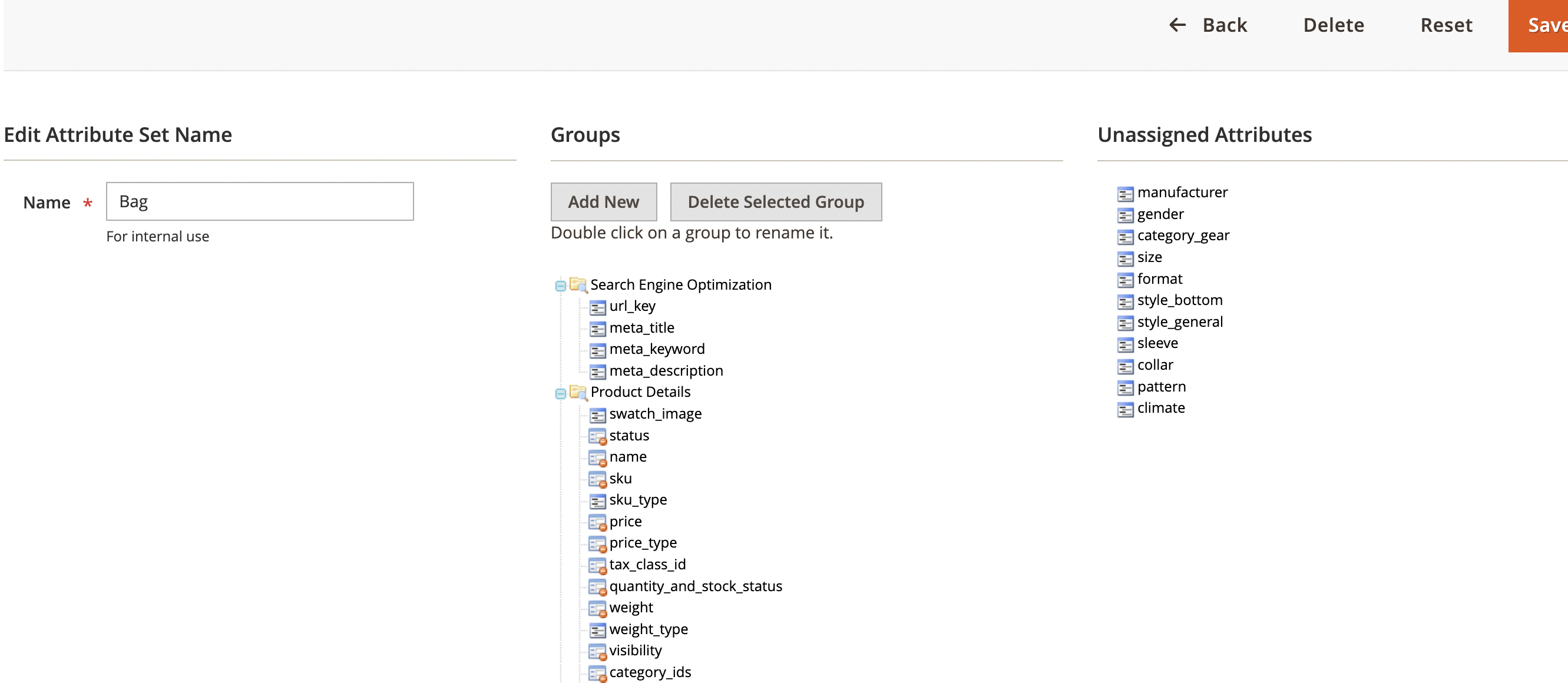Click the attribute icon beside meta_description
1568x683 pixels.
click(x=598, y=372)
